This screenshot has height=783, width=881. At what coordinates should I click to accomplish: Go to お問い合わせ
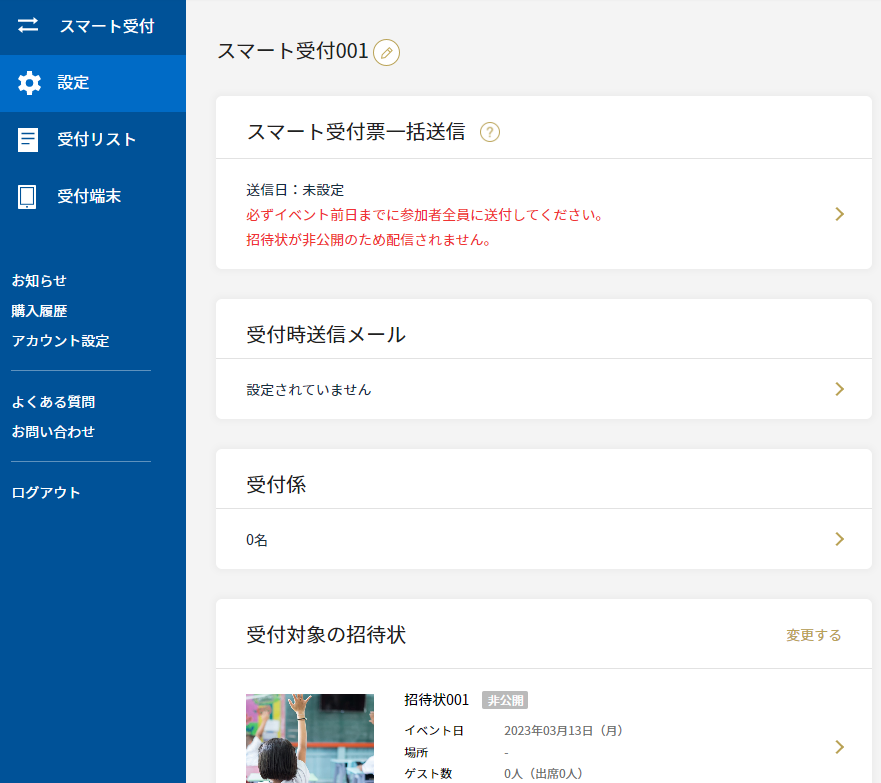[x=53, y=431]
